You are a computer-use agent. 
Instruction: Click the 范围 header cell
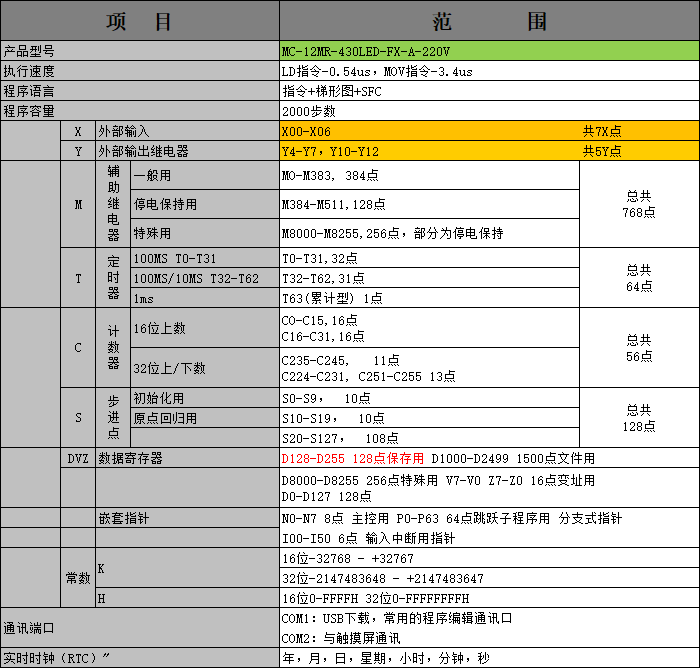(489, 21)
